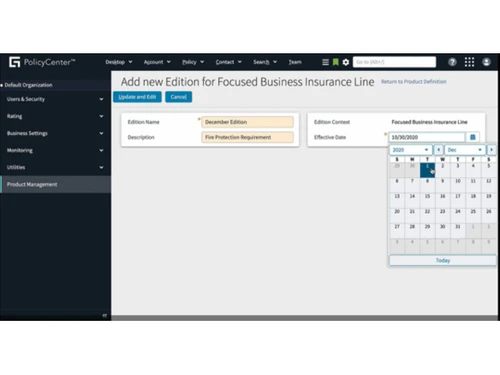Click Focused Business Insurance Line value text

click(429, 122)
